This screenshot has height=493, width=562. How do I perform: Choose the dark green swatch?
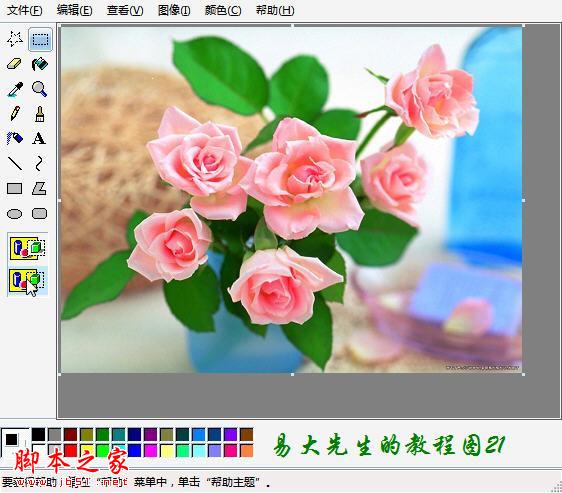pyautogui.click(x=103, y=435)
